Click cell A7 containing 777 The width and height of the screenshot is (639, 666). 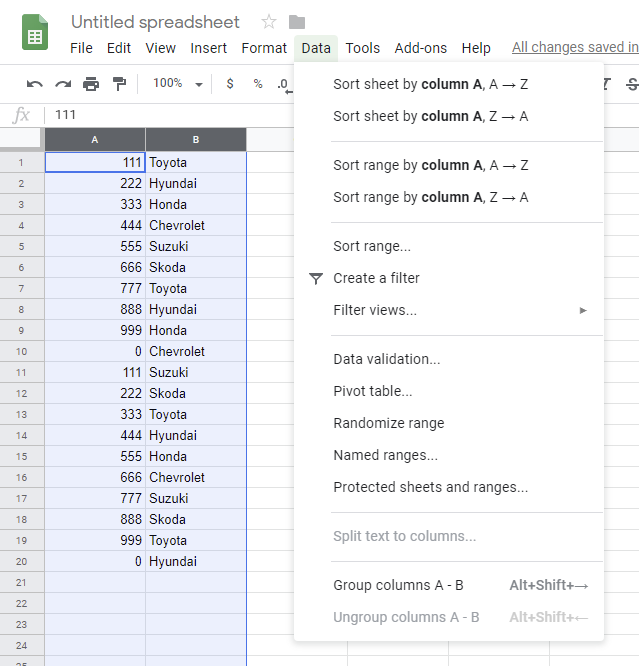[95, 288]
